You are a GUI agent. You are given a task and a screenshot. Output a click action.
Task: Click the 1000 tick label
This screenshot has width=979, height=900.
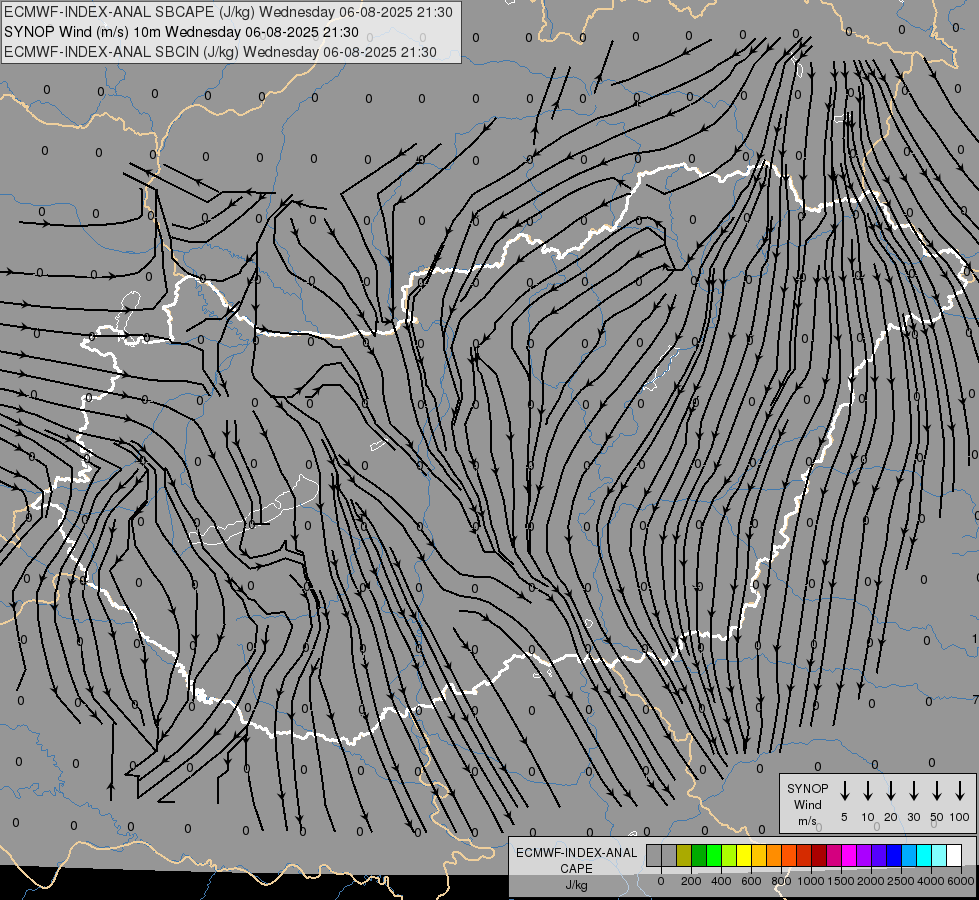click(x=811, y=881)
